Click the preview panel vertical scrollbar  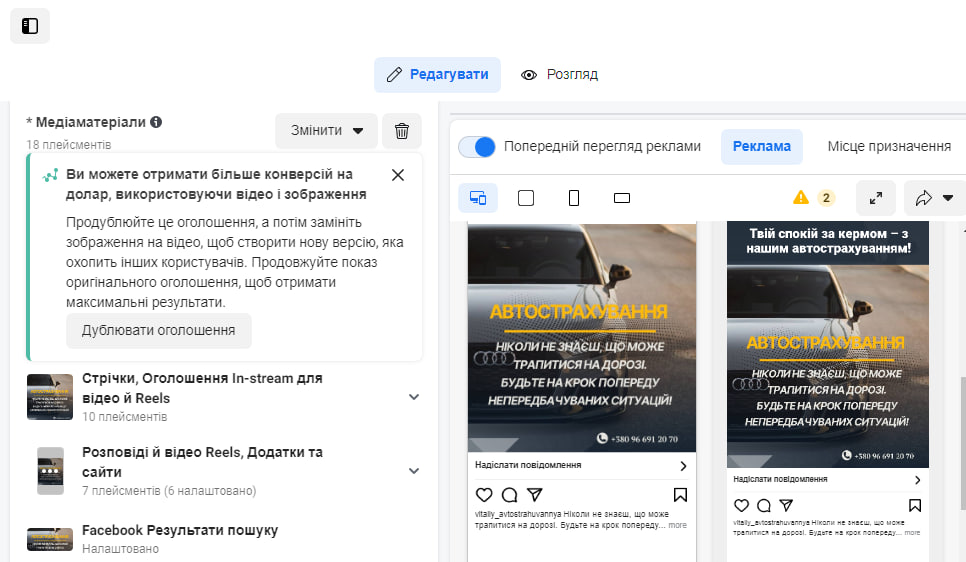click(x=963, y=442)
